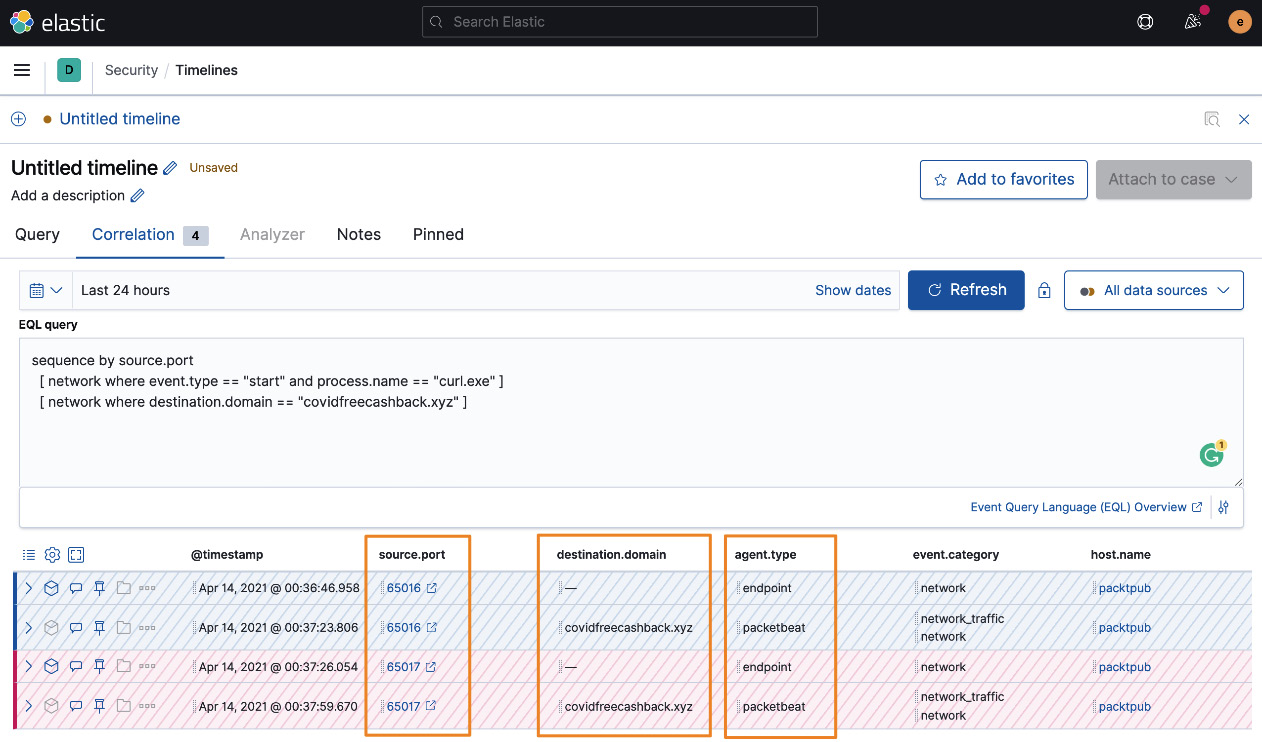Expand event row at 00:36:46.958

click(x=28, y=588)
